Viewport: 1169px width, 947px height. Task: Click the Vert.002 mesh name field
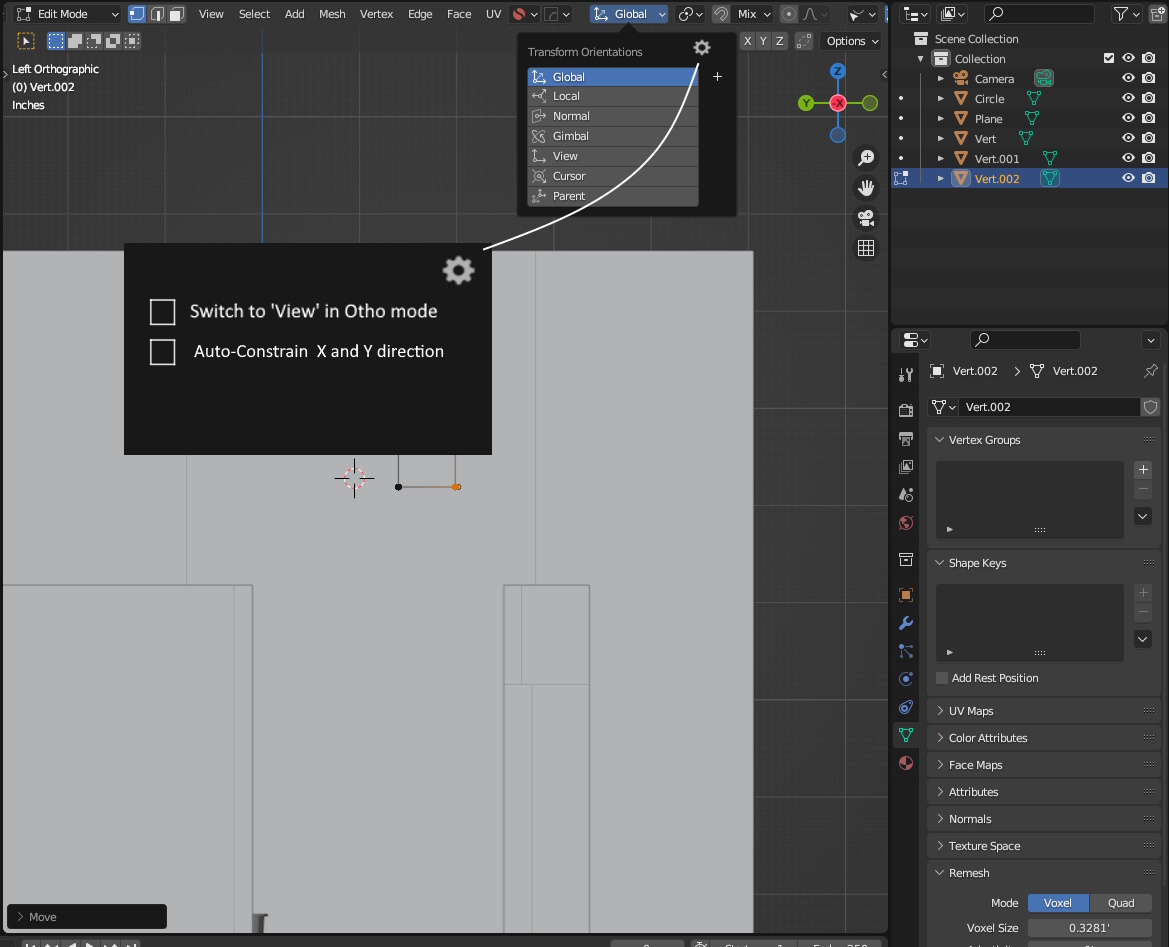point(1049,407)
